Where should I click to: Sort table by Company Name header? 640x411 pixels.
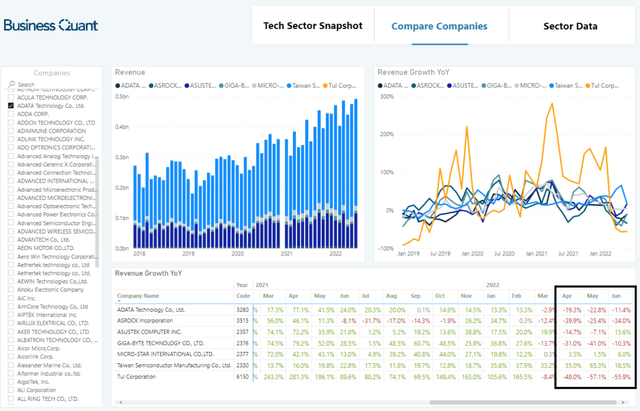coord(138,295)
